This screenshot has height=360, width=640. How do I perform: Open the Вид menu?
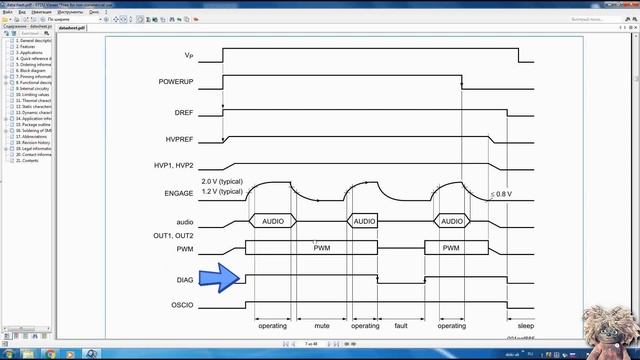[x=22, y=12]
